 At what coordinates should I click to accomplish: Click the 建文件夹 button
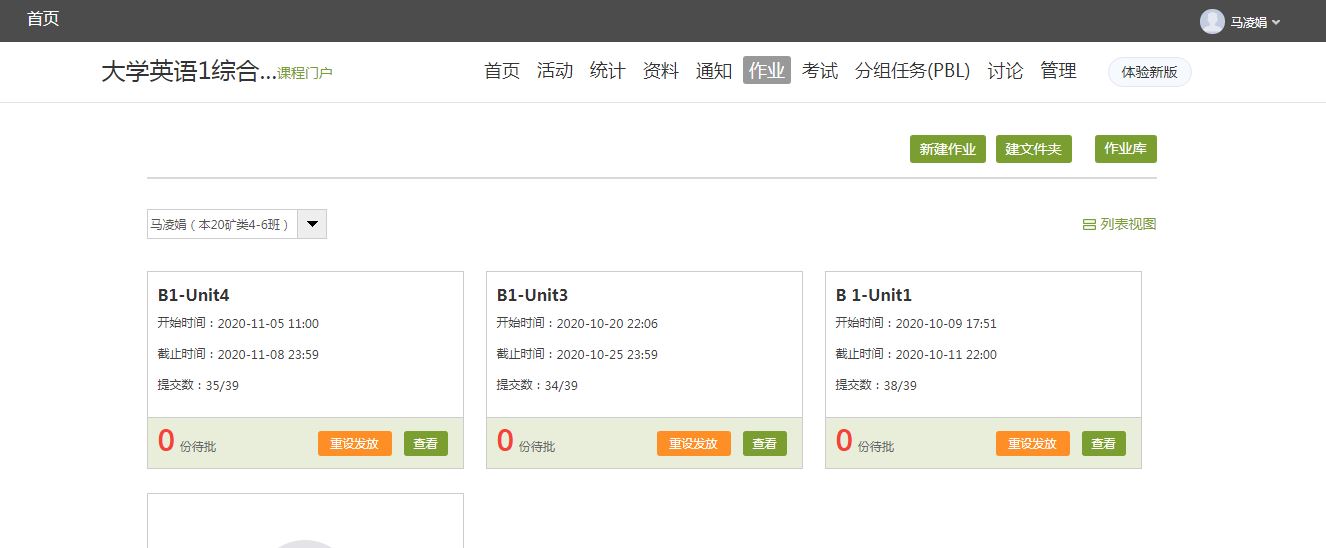pos(1034,149)
